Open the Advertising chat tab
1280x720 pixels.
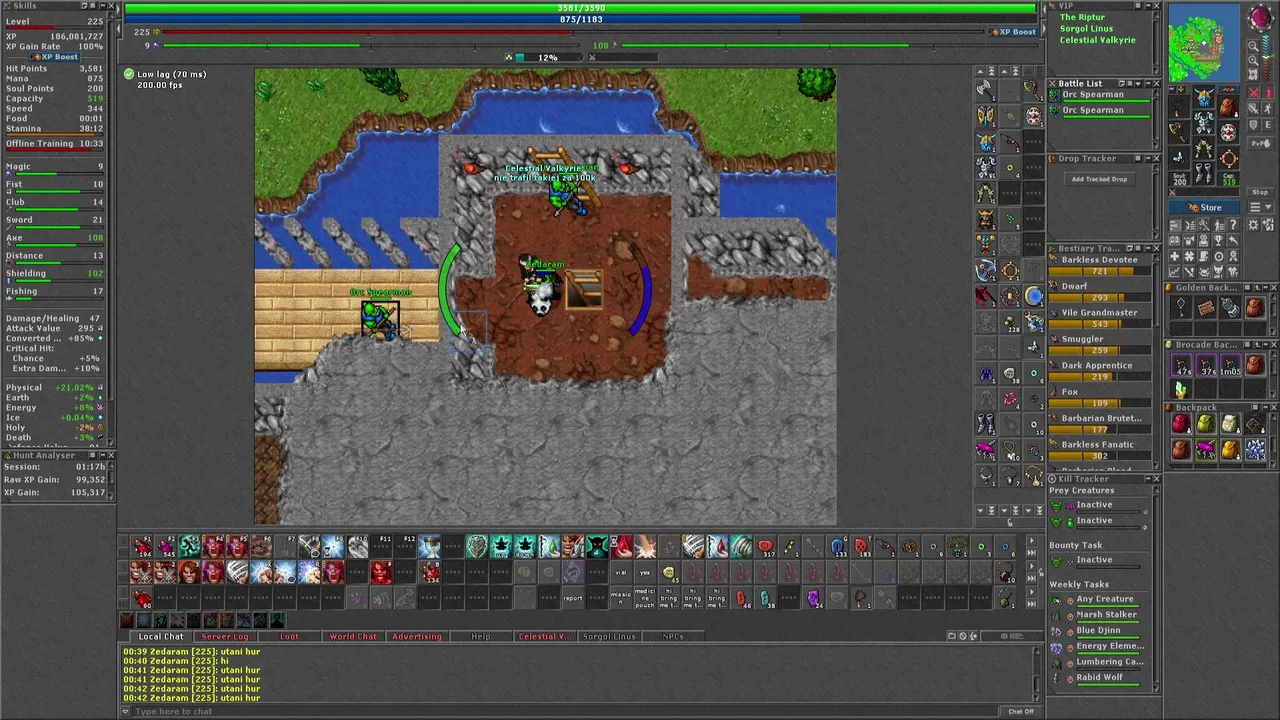417,637
